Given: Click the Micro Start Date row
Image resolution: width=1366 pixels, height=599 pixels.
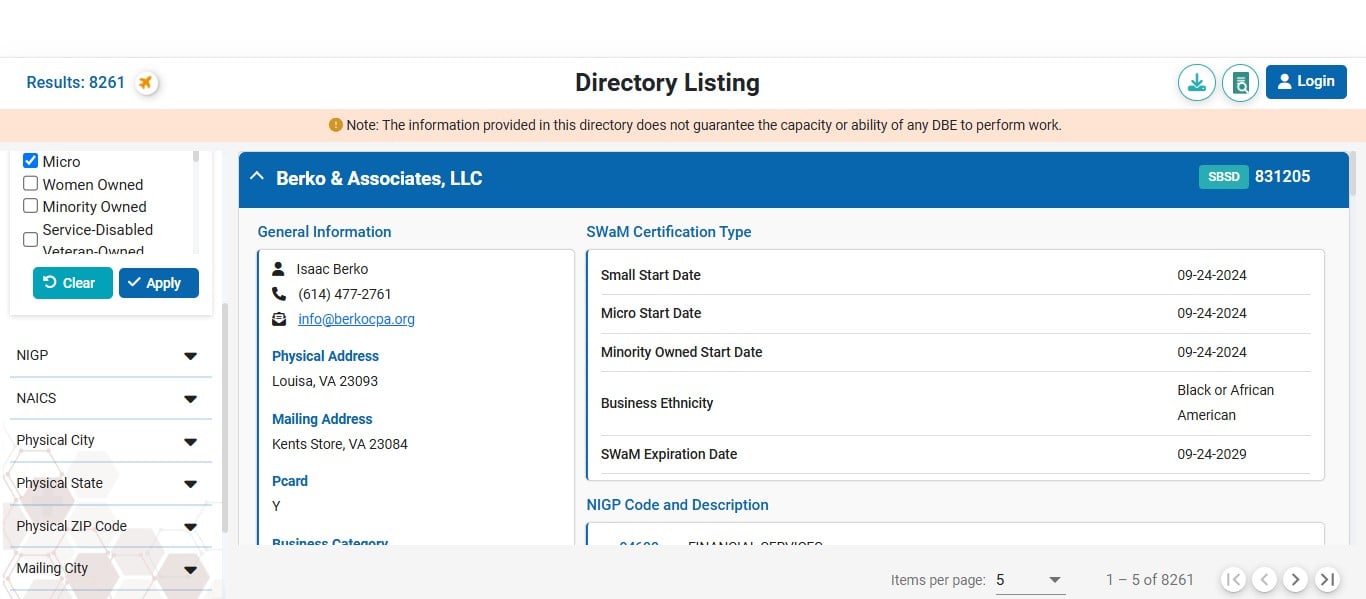Looking at the screenshot, I should [955, 314].
